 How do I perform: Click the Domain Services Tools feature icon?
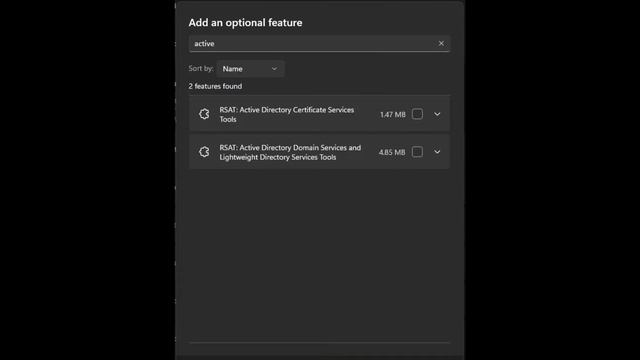[204, 152]
